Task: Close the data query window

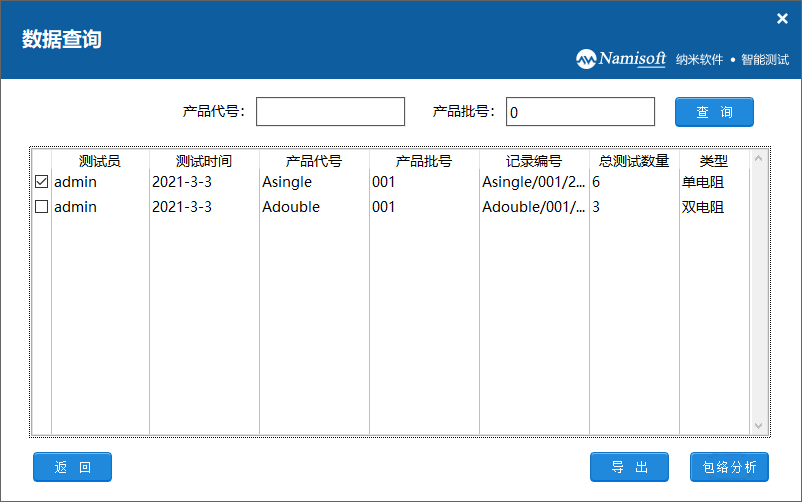Action: [782, 19]
